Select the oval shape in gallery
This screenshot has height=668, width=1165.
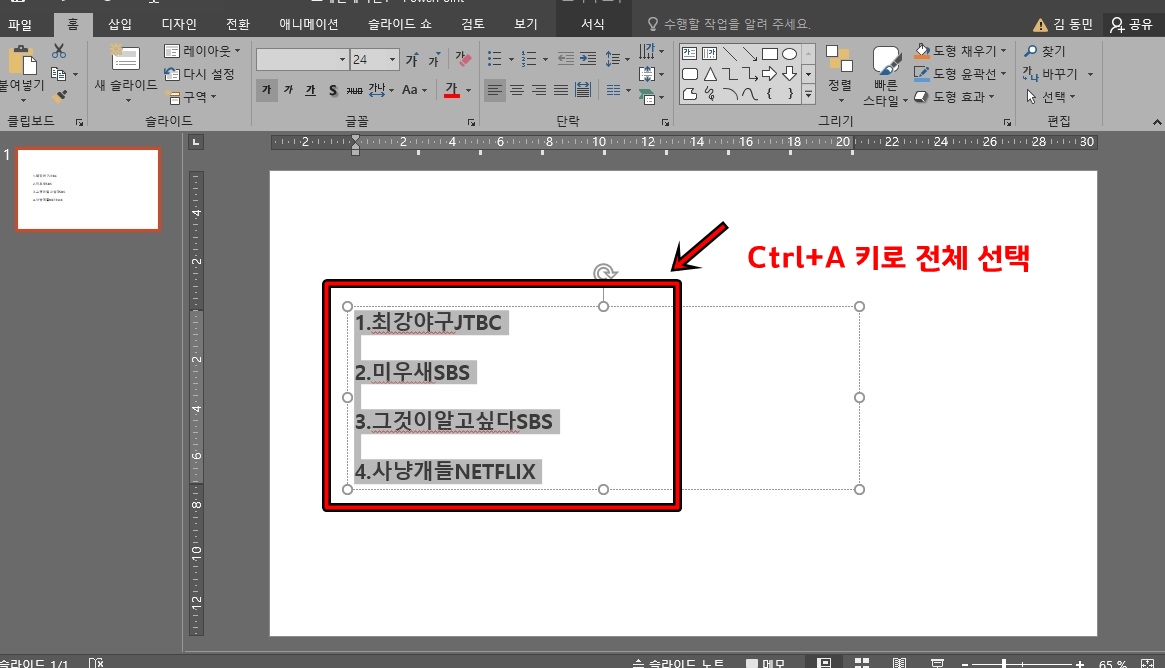pyautogui.click(x=790, y=54)
